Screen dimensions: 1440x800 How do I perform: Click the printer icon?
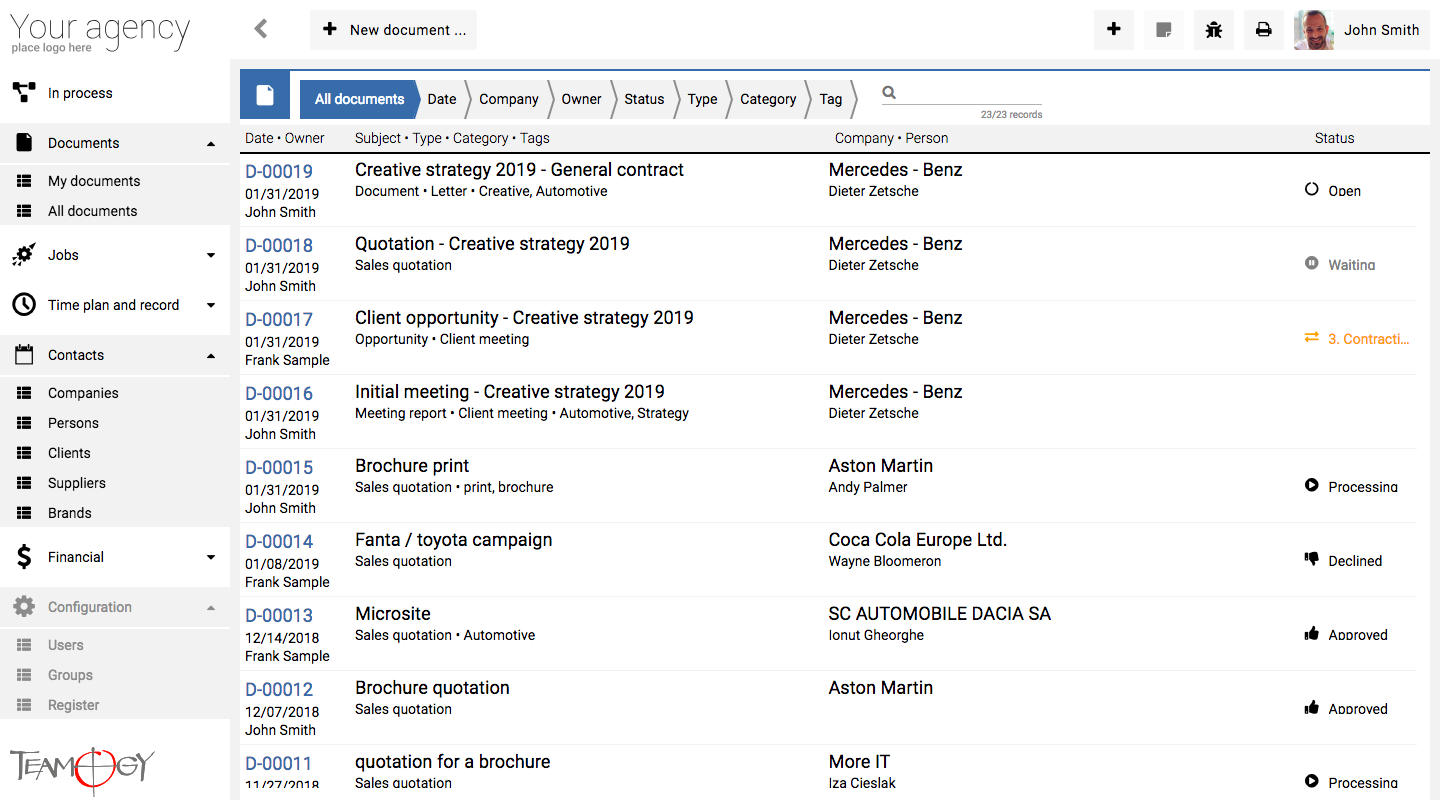[1264, 30]
